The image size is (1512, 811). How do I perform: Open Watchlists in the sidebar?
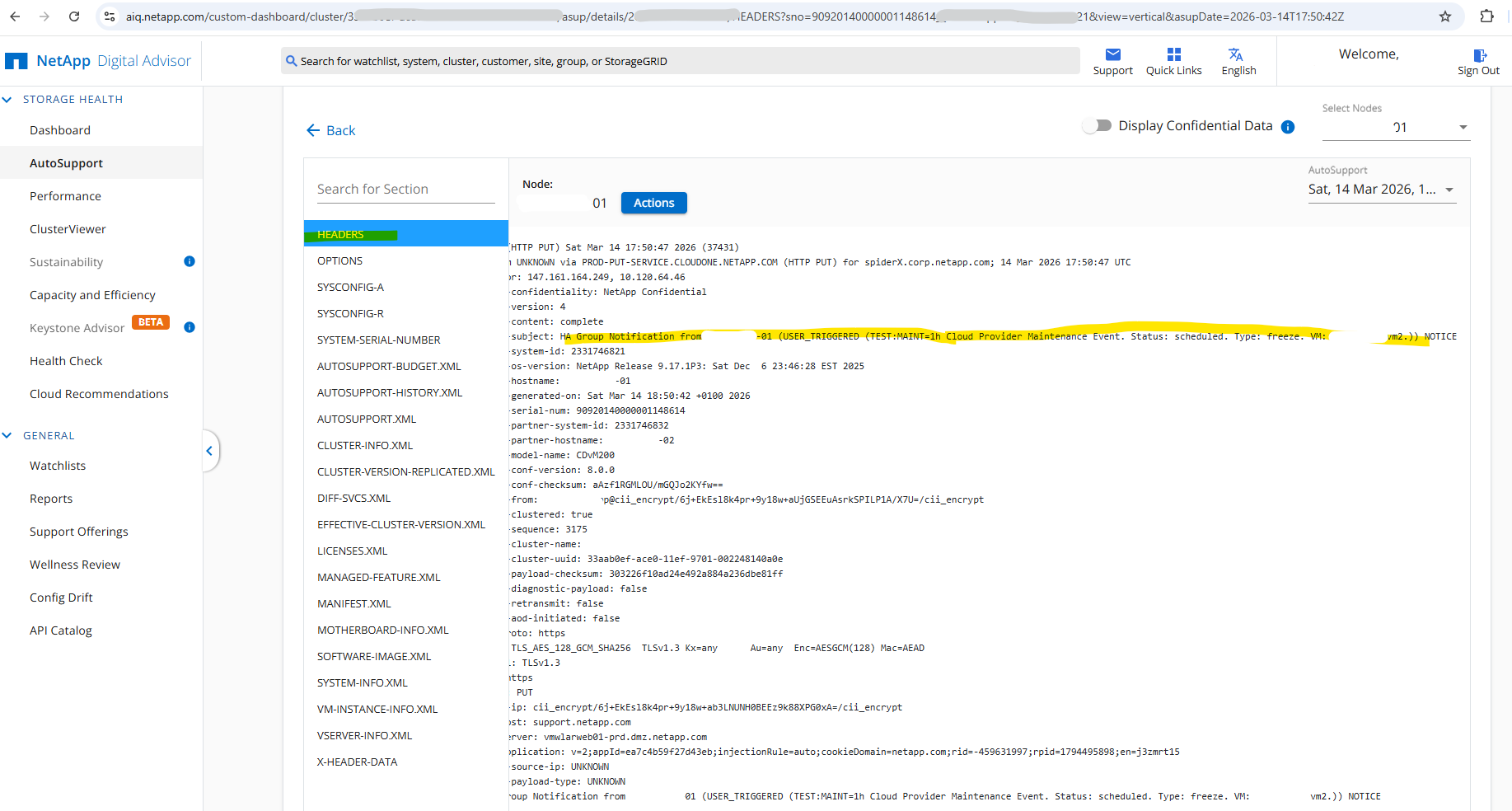[x=58, y=466]
